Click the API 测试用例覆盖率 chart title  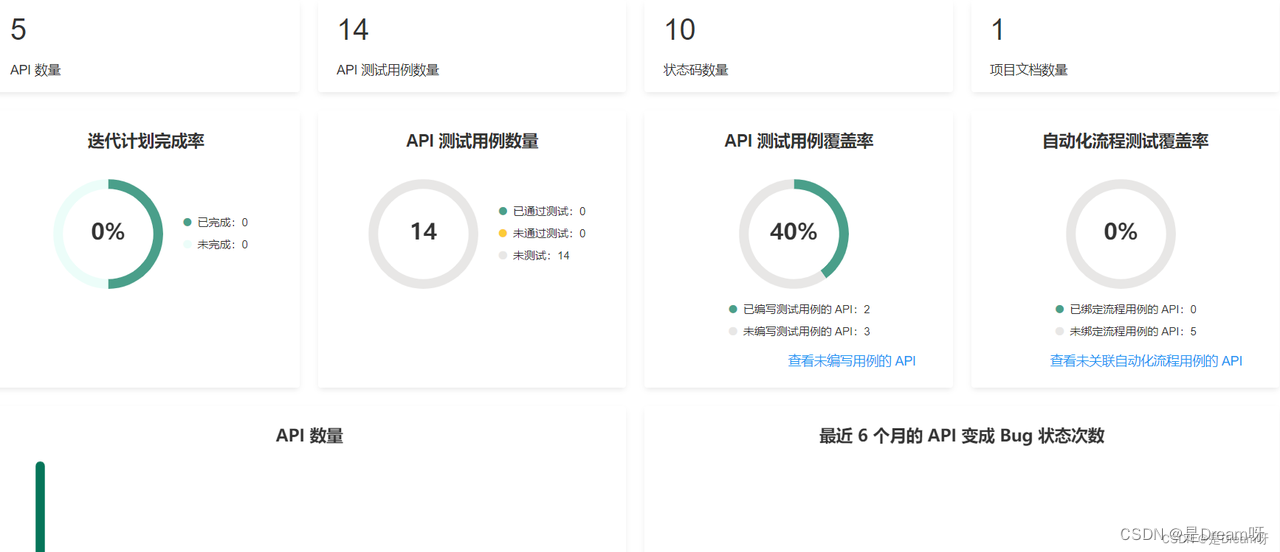[799, 141]
